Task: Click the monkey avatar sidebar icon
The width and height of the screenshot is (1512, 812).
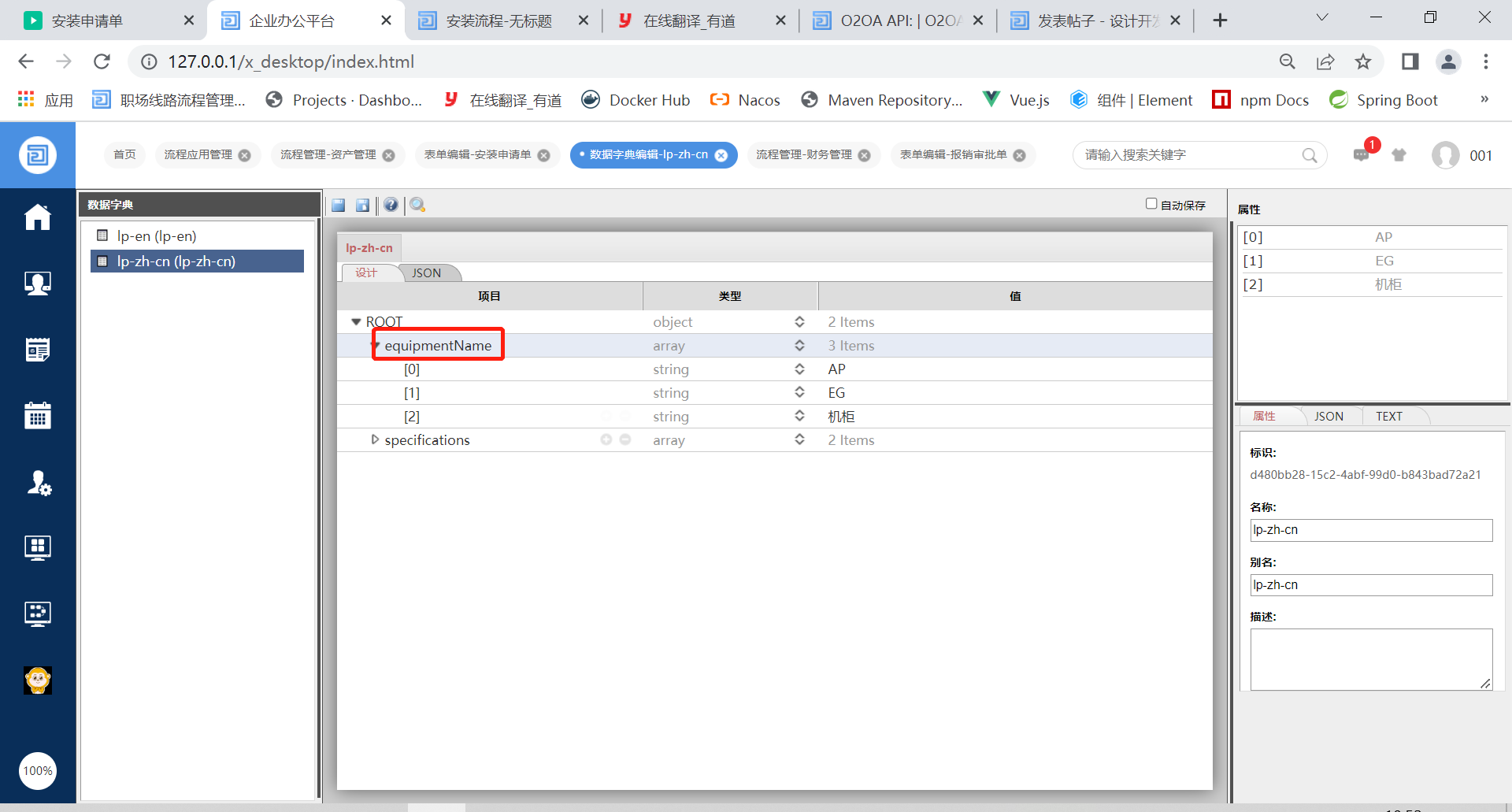Action: 37,680
